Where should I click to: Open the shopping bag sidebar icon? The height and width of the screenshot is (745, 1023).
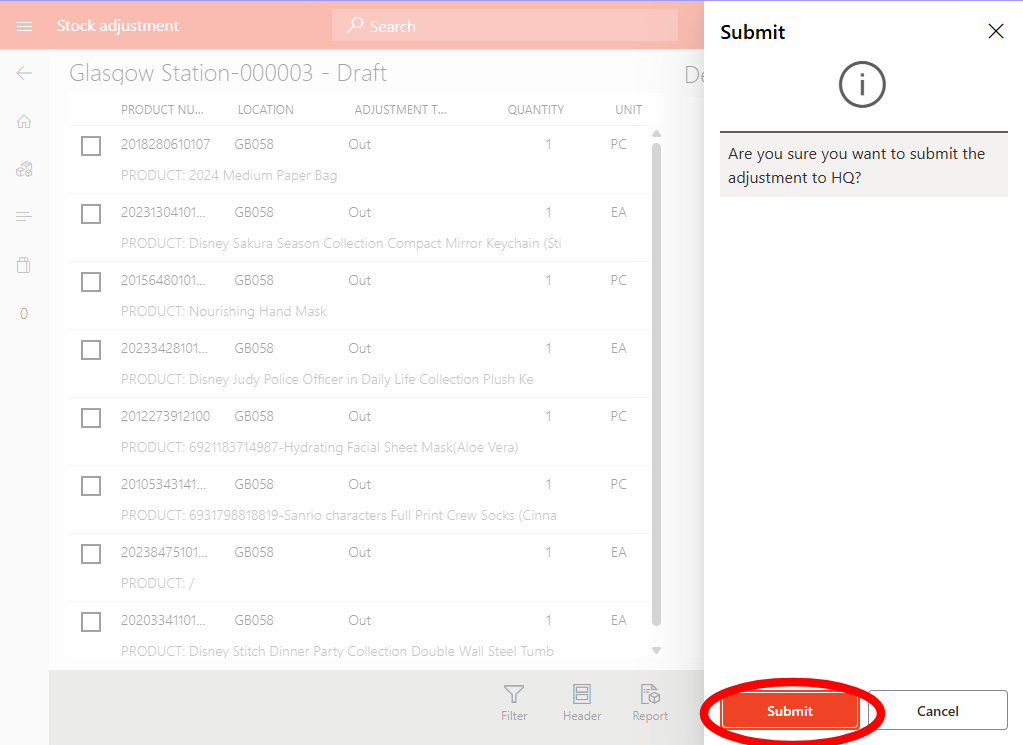click(24, 265)
